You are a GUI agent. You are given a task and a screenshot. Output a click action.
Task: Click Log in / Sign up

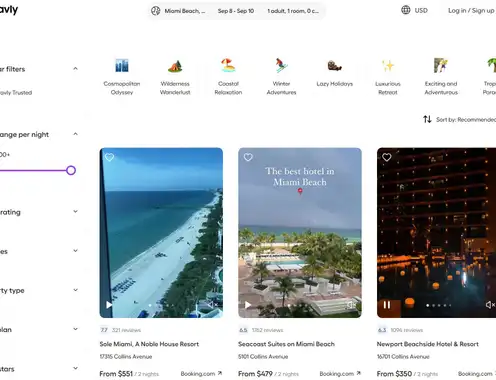coord(471,10)
